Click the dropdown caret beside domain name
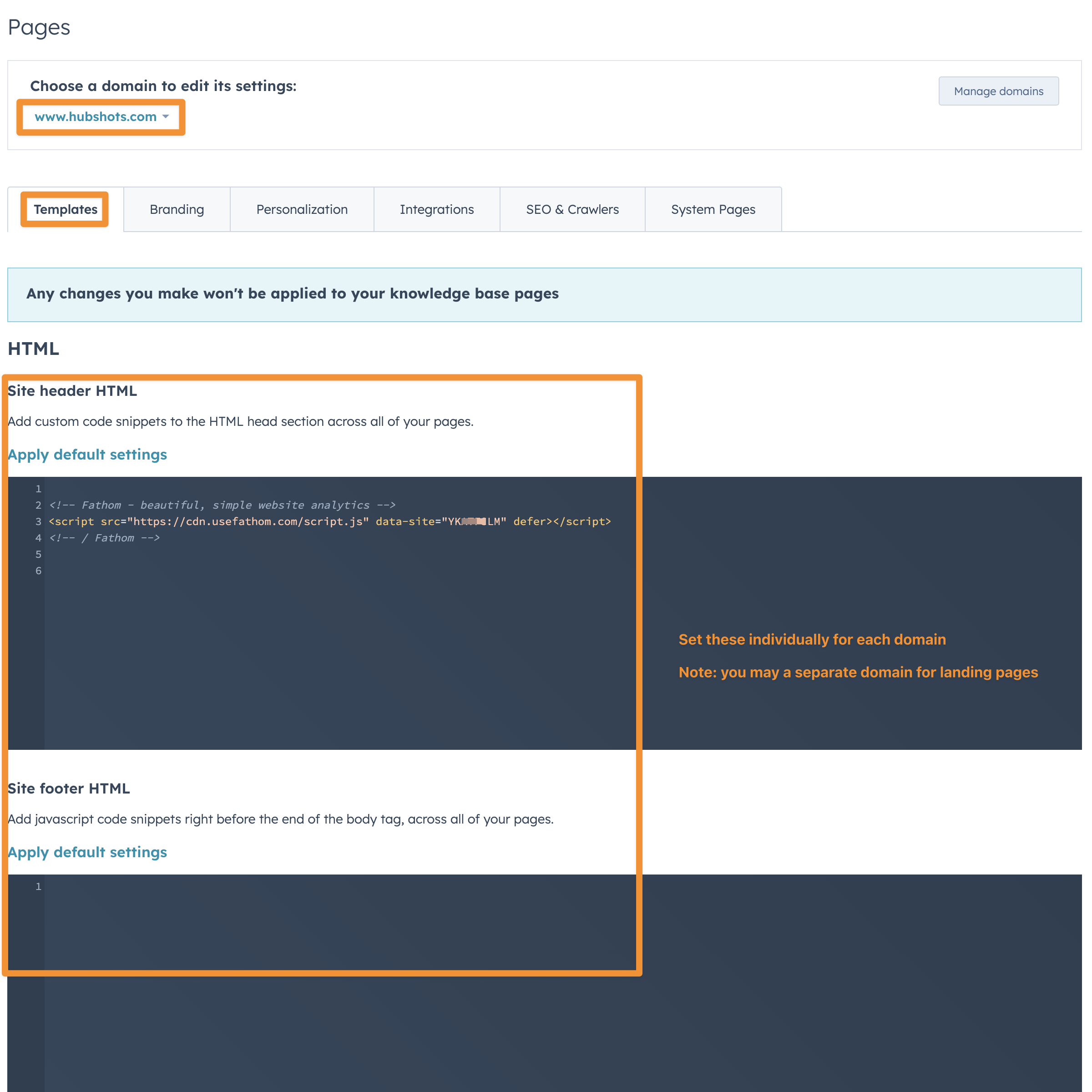The image size is (1092, 1092). point(166,116)
